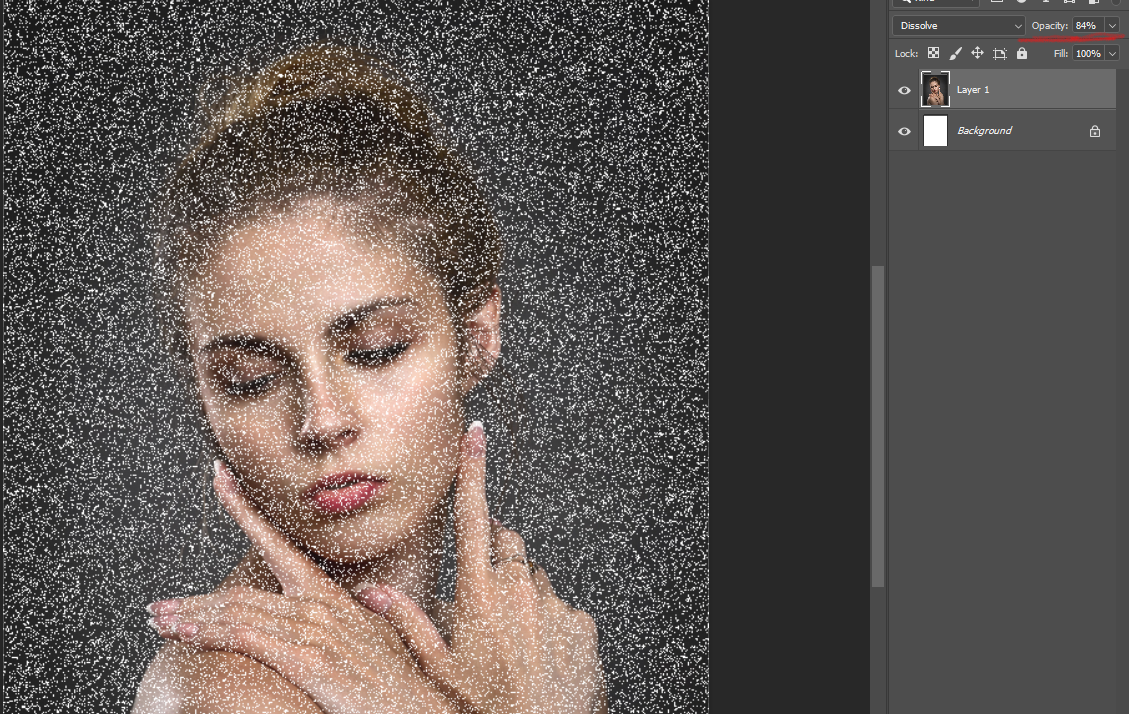Hide the Background layer via its eye icon
The width and height of the screenshot is (1129, 714).
pyautogui.click(x=904, y=131)
